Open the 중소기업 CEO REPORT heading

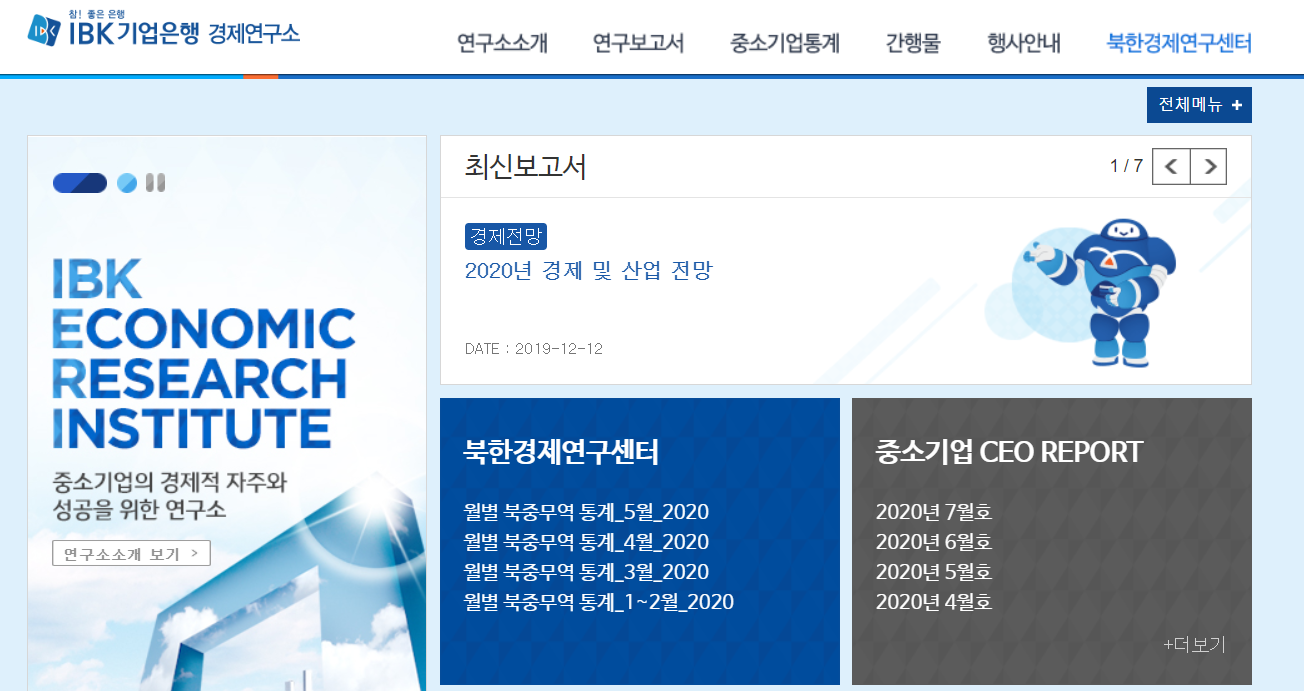1009,452
